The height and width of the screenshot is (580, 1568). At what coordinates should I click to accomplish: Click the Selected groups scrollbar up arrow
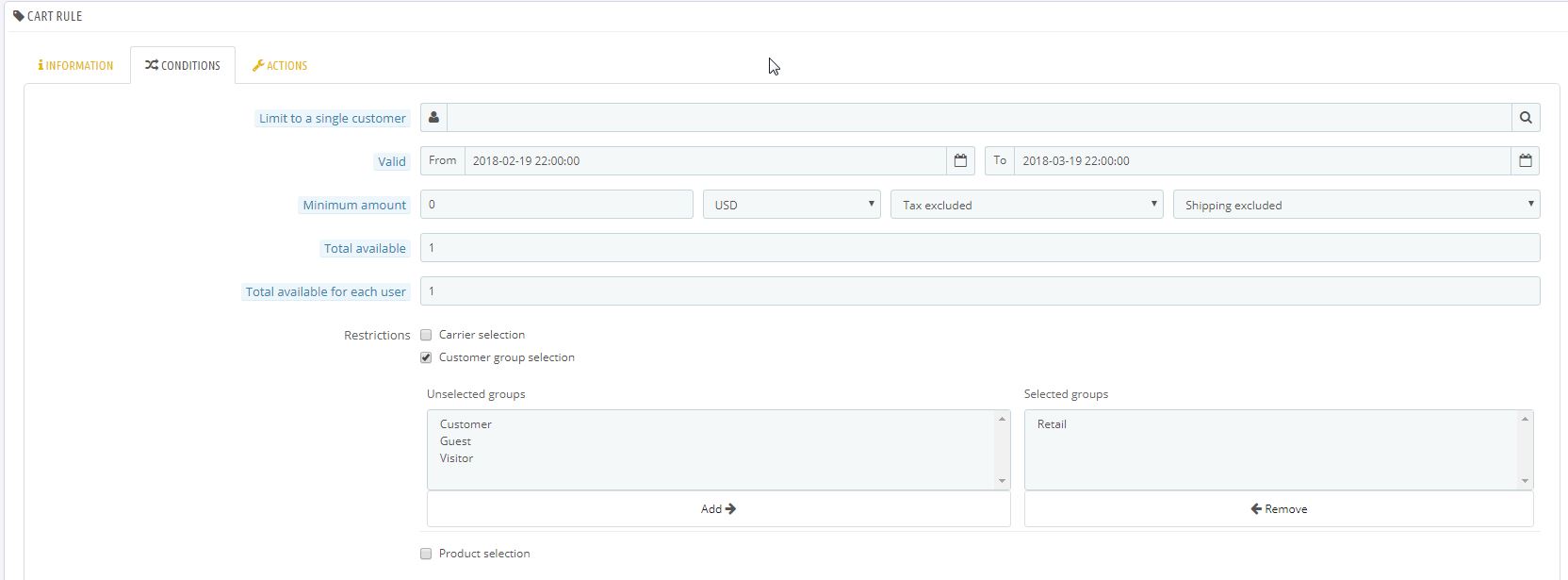click(x=1525, y=419)
